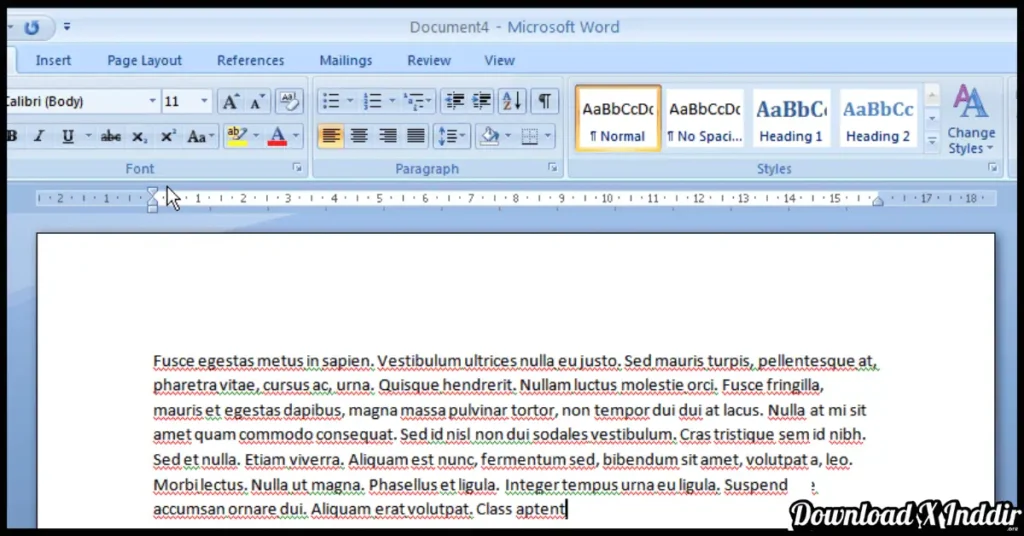Expand the styles gallery More button
Screen dimensions: 1024x536
932,141
